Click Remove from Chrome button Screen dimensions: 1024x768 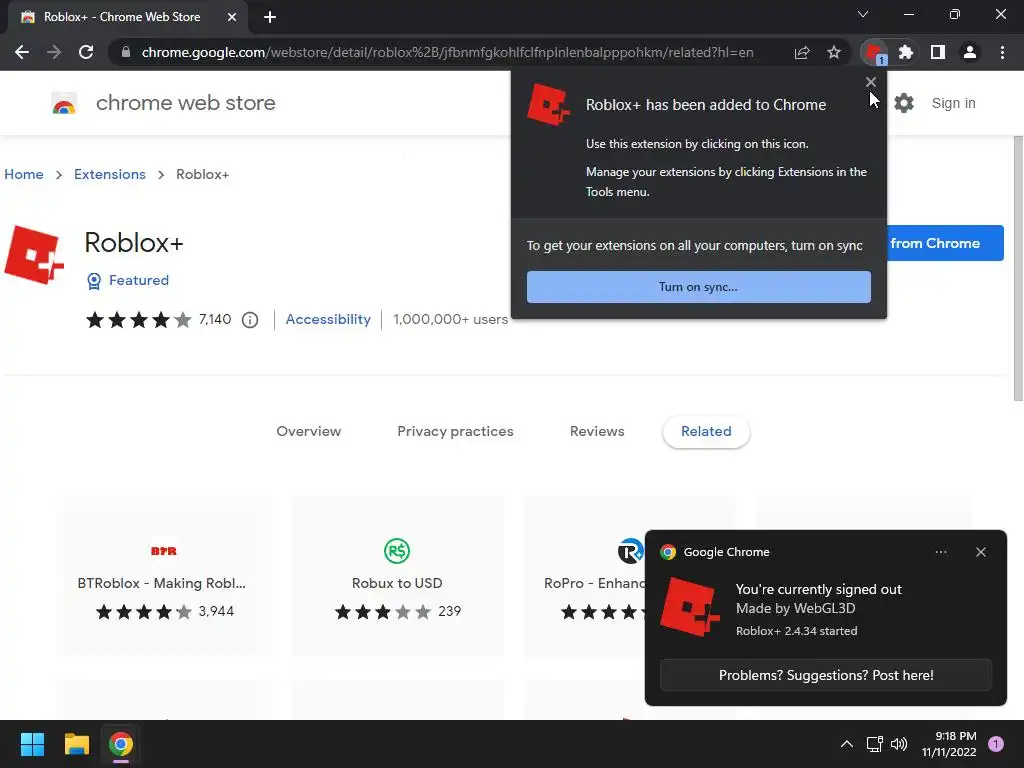click(x=945, y=243)
